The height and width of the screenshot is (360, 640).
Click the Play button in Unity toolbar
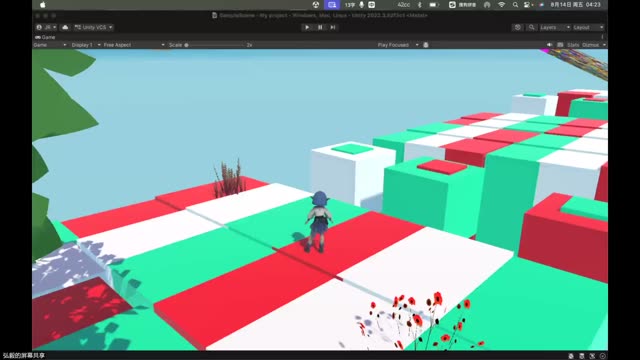[307, 27]
